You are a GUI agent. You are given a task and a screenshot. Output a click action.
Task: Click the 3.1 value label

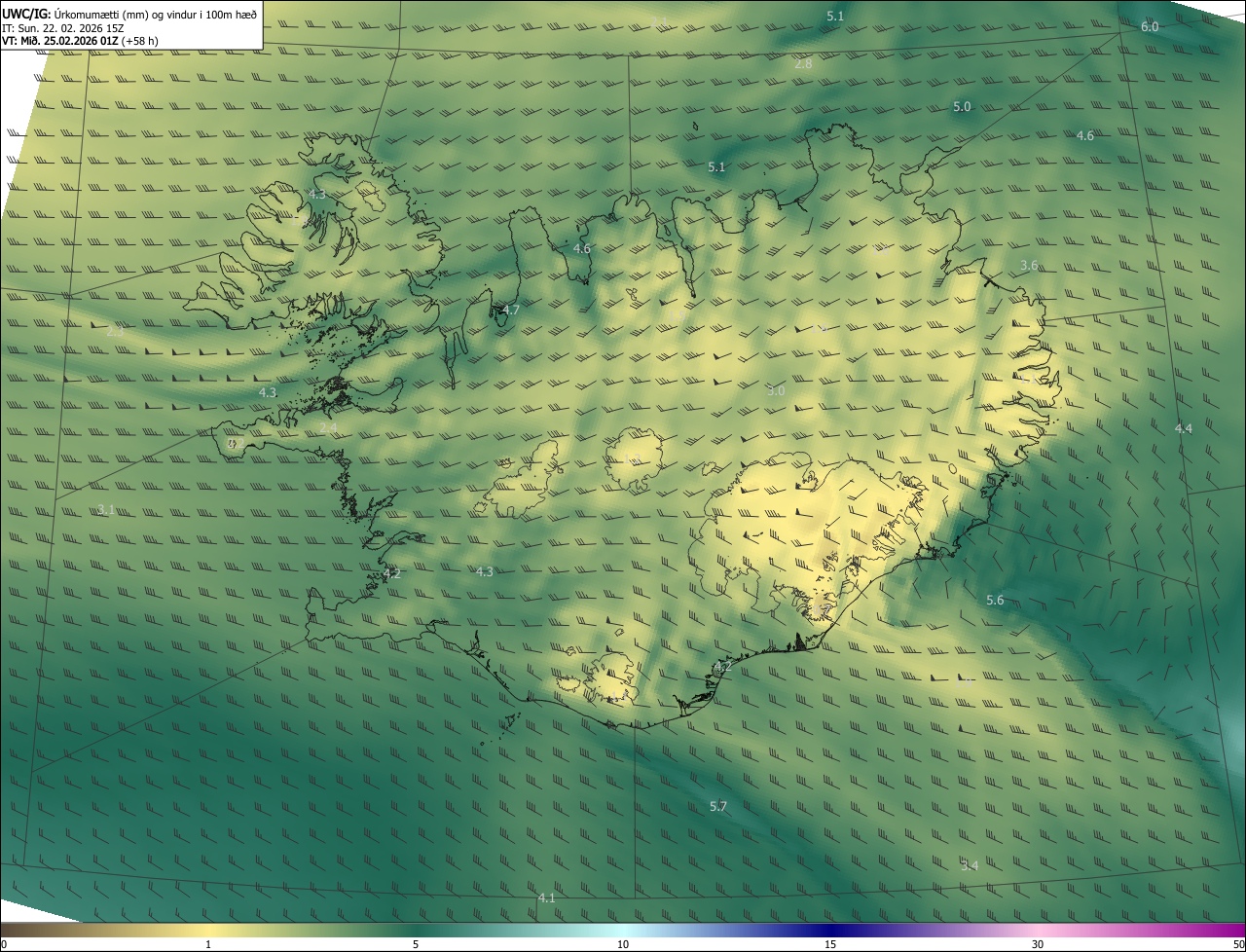tap(106, 510)
